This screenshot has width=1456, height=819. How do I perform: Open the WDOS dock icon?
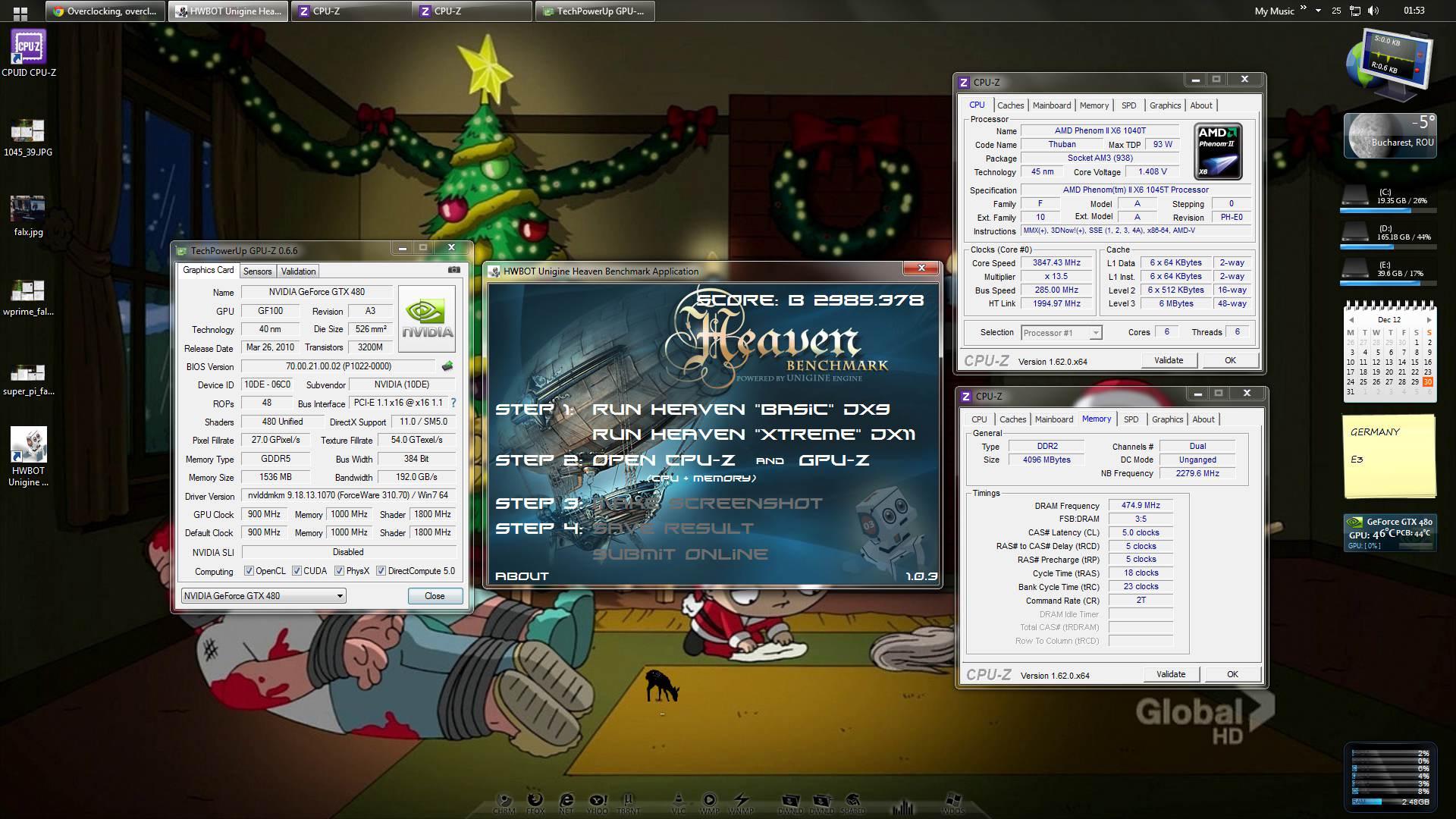[x=953, y=803]
